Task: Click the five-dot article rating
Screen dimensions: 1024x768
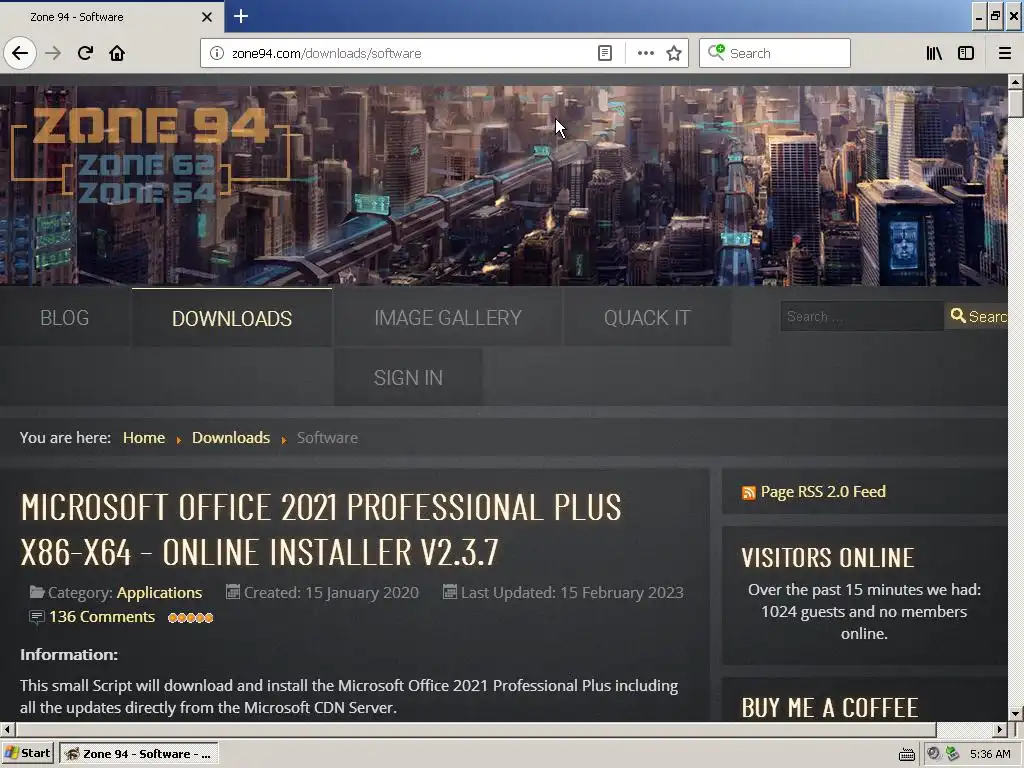Action: click(190, 617)
